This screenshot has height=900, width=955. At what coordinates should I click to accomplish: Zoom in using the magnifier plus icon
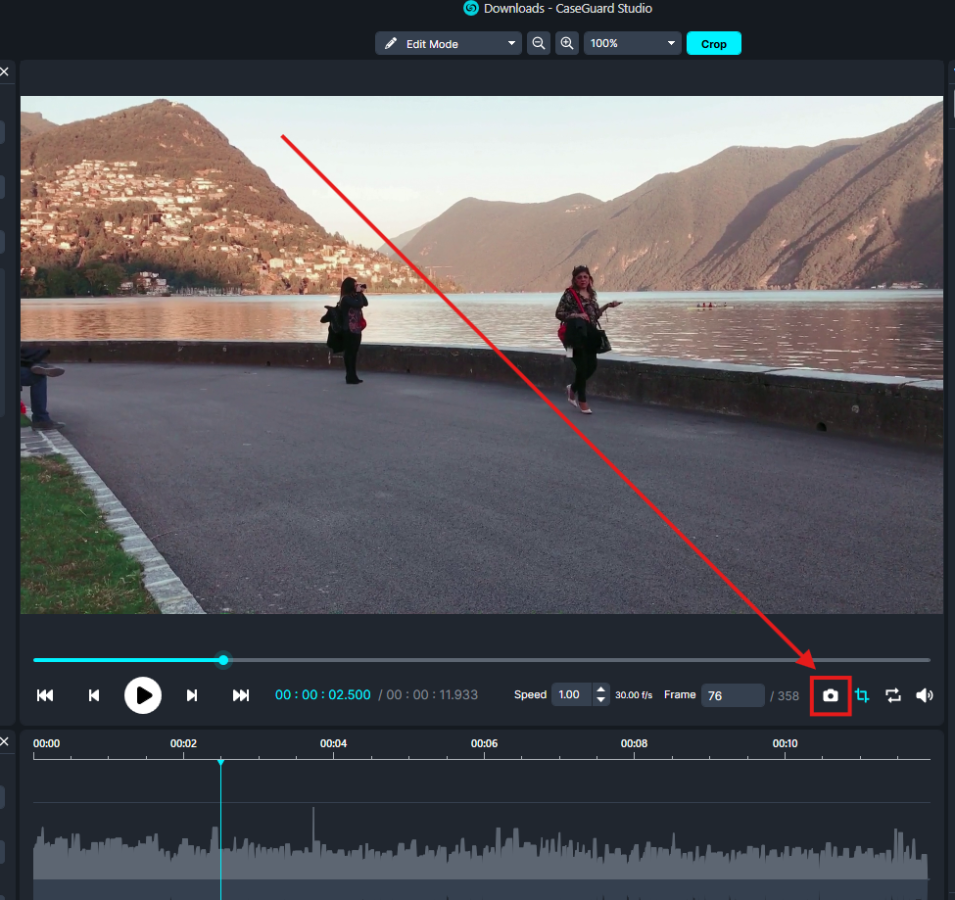click(x=567, y=44)
